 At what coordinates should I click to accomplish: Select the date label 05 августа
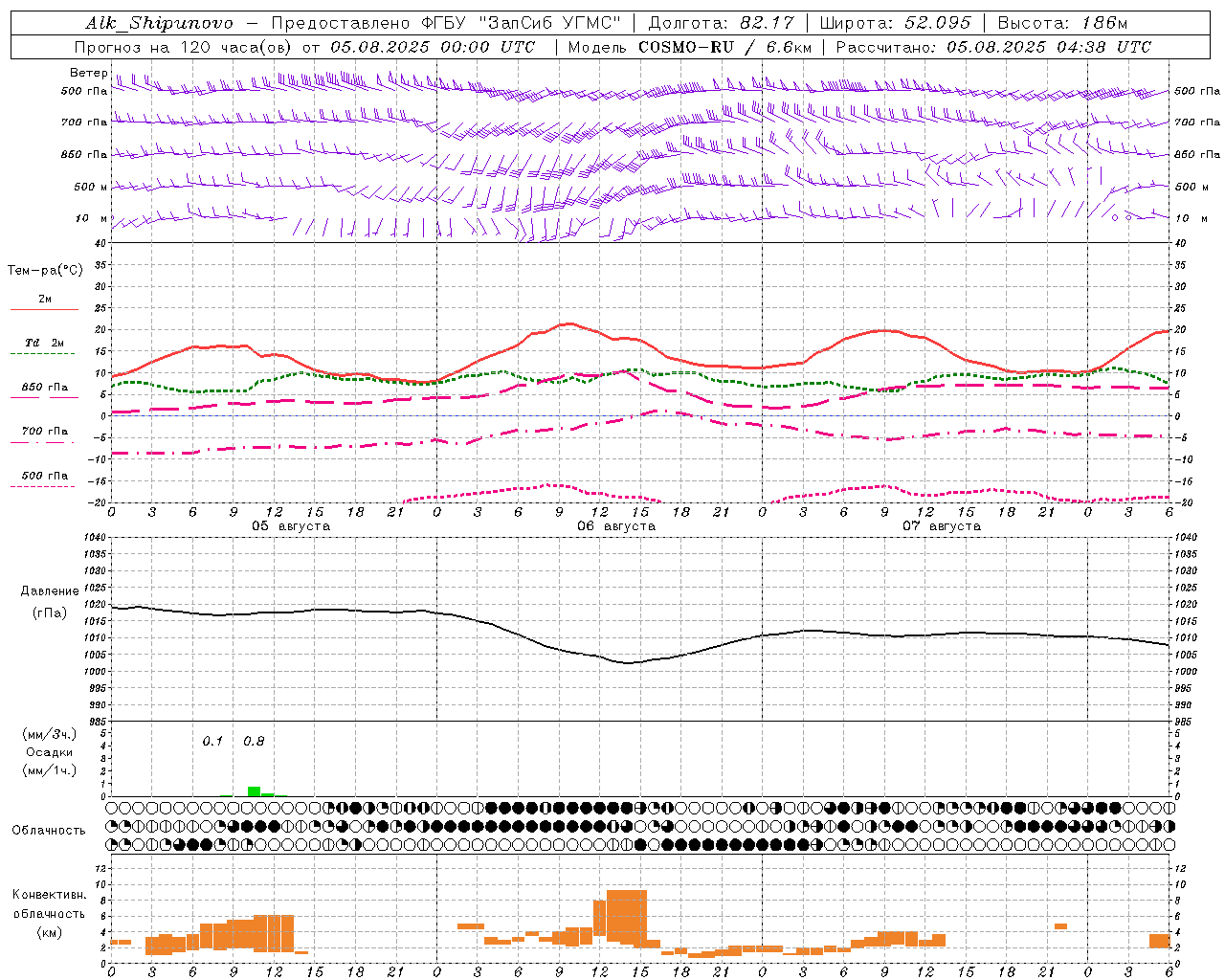pyautogui.click(x=291, y=526)
